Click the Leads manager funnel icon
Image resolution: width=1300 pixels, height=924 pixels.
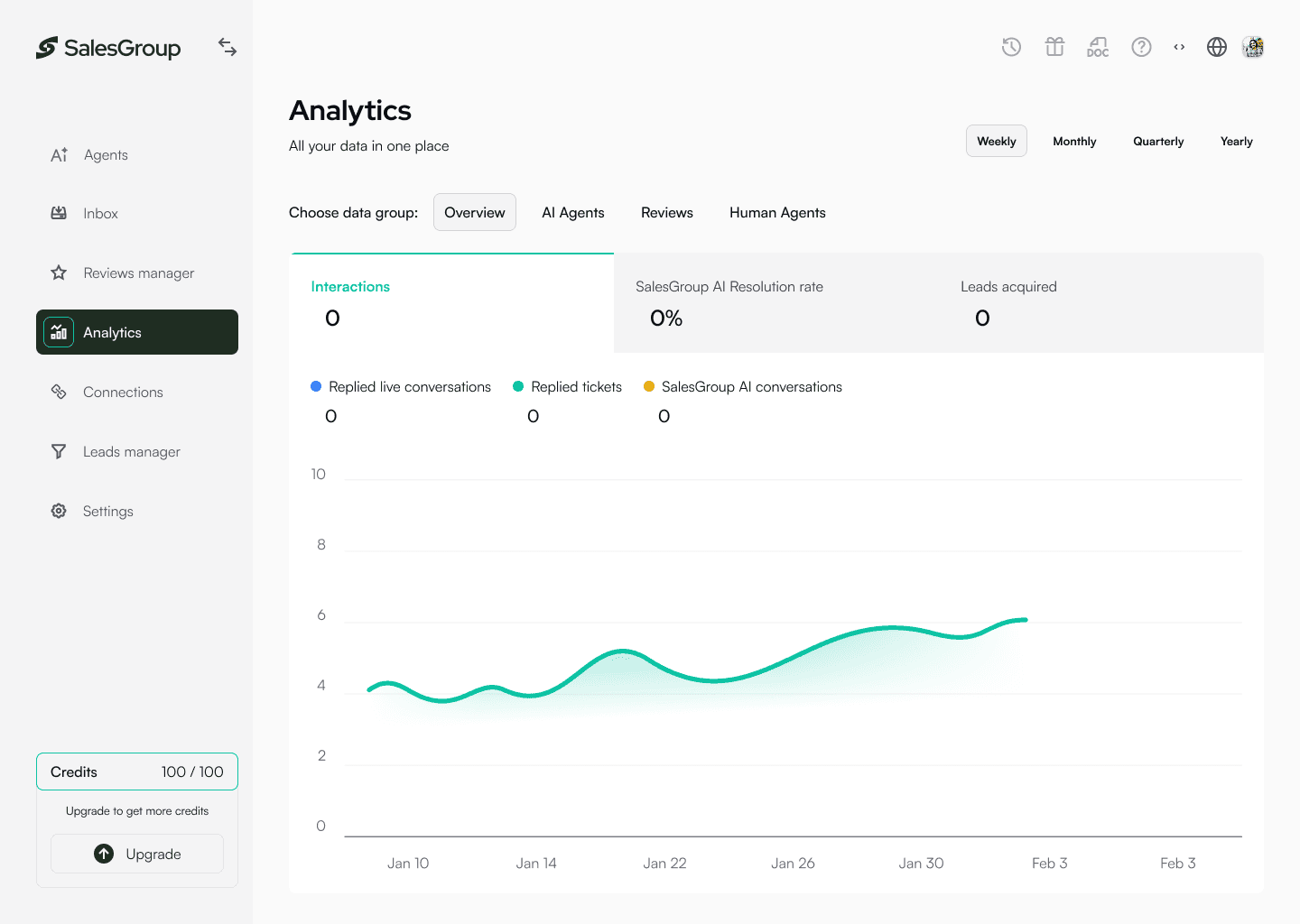point(59,451)
